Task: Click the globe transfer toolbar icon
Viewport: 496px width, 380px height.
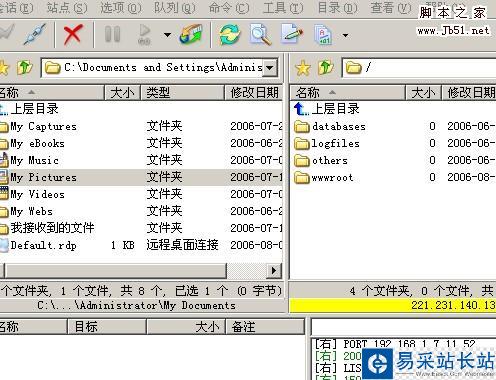Action: [x=191, y=34]
